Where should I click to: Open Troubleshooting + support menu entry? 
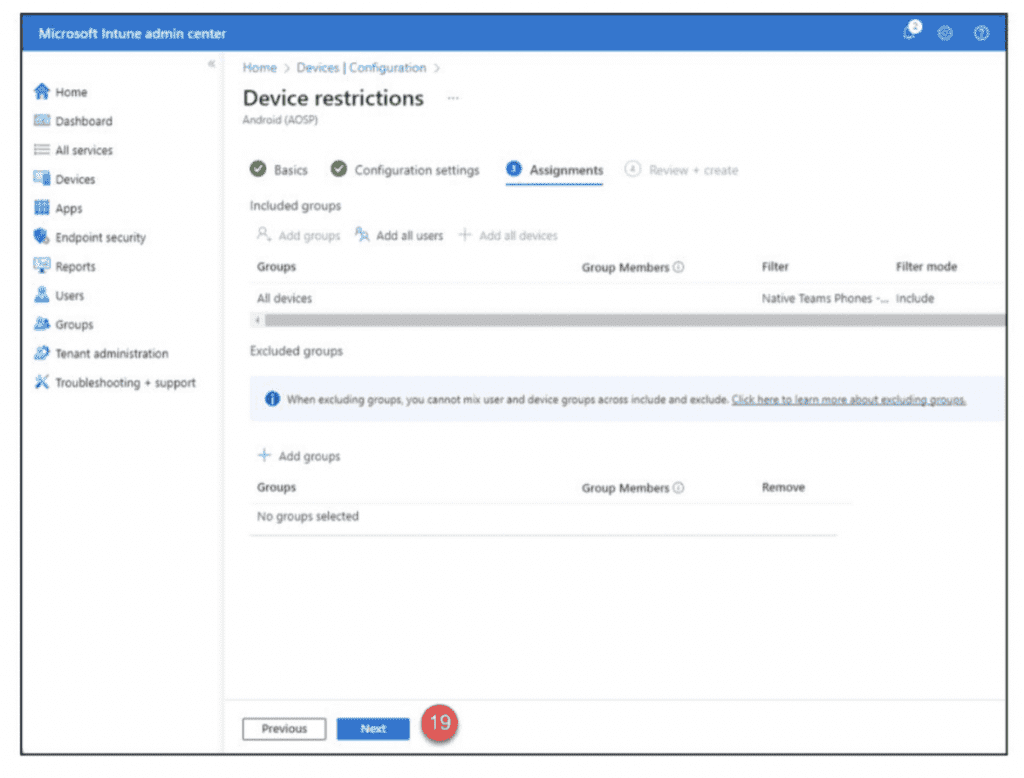coord(125,383)
